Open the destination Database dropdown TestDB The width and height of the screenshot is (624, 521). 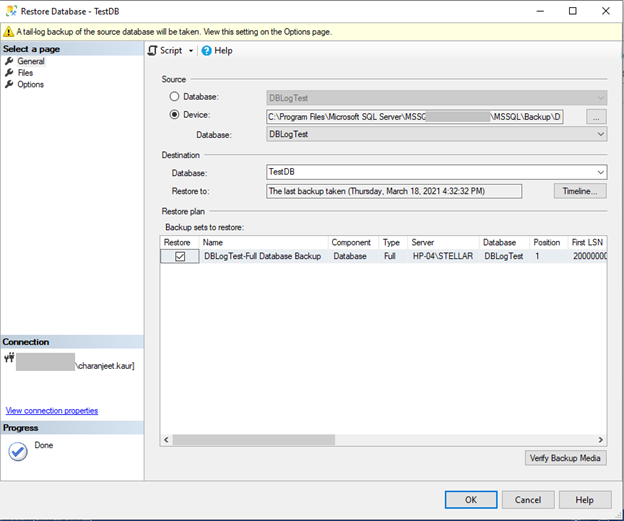tap(599, 172)
